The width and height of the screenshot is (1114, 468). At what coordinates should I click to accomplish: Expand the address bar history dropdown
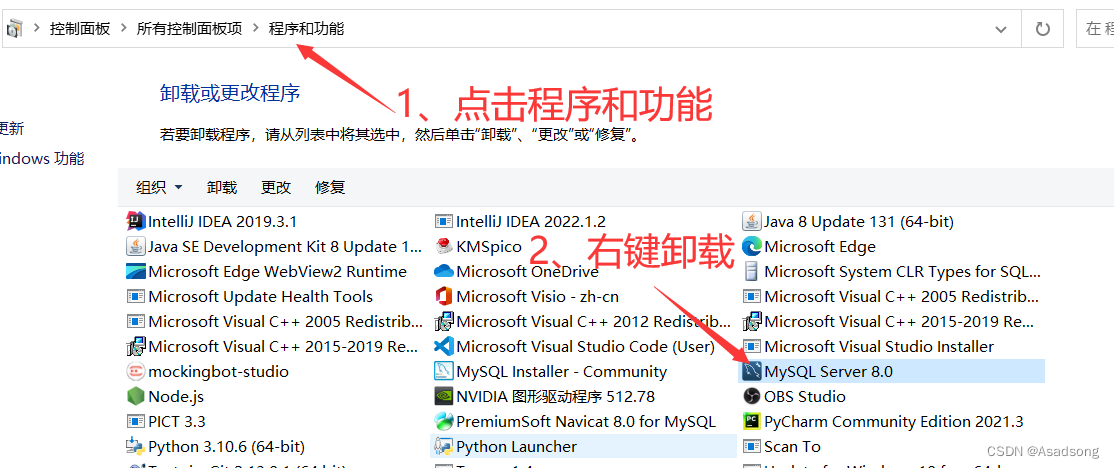point(1000,29)
